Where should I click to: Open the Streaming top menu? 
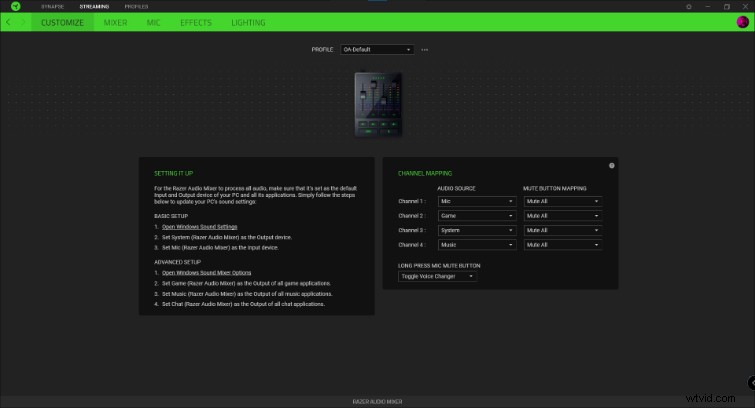94,7
